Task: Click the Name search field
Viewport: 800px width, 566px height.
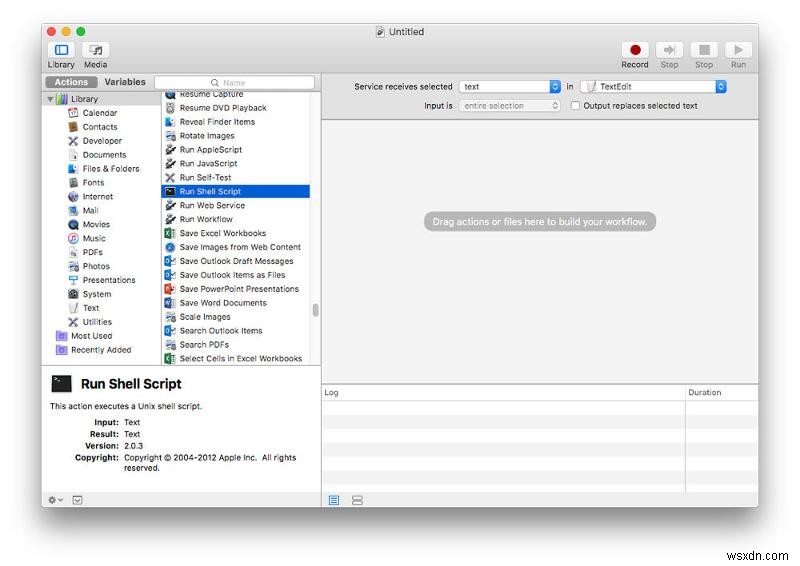Action: click(x=234, y=83)
